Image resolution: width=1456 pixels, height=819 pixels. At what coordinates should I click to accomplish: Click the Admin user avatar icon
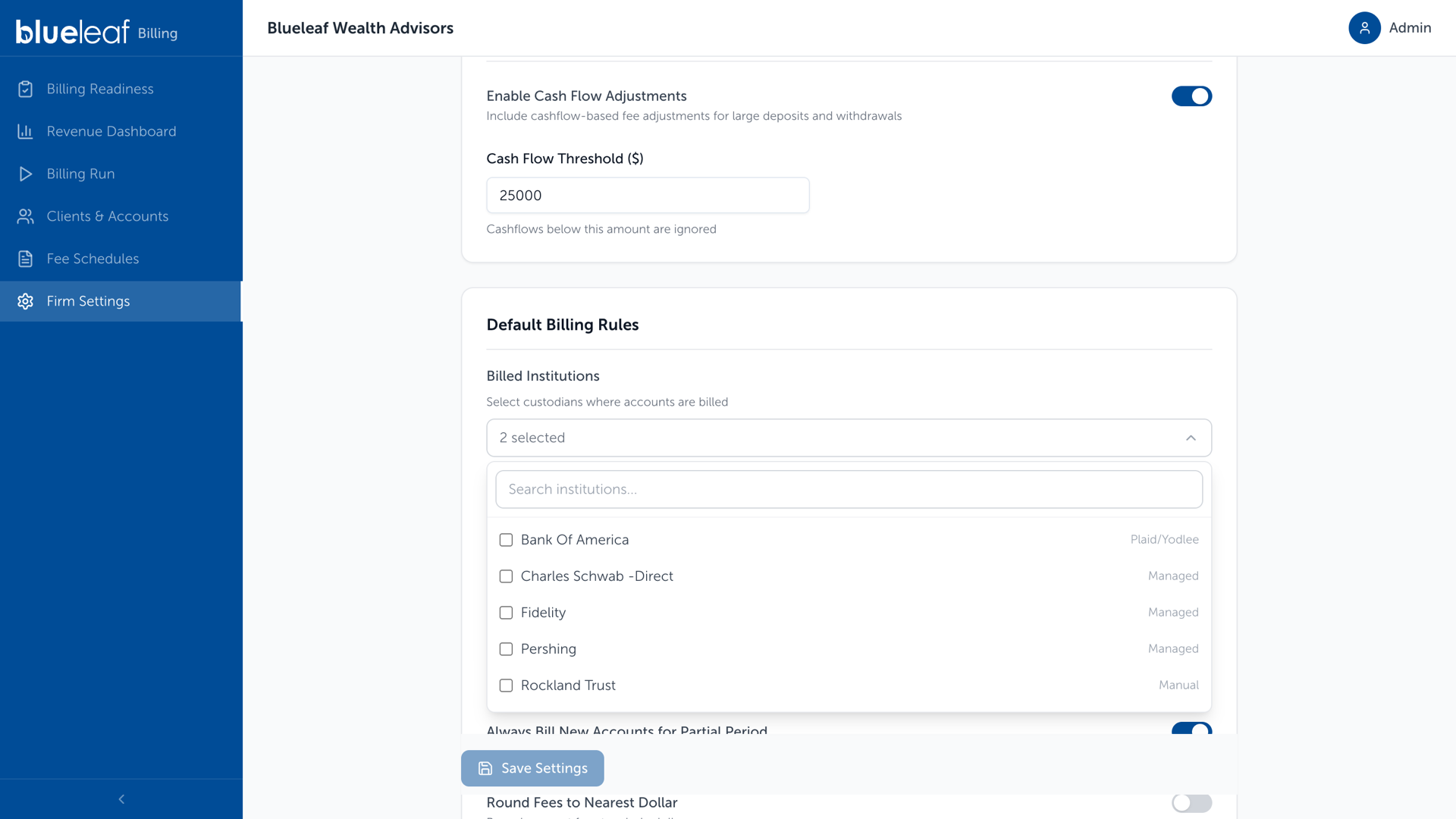[1364, 28]
